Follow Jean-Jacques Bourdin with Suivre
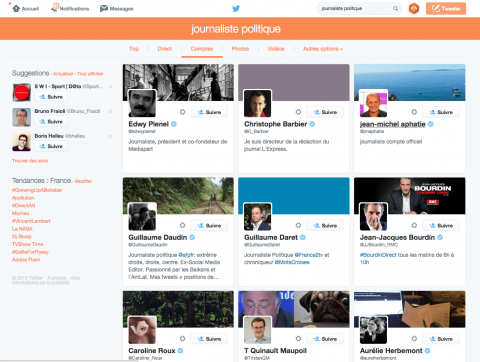The image size is (480, 362). (441, 225)
